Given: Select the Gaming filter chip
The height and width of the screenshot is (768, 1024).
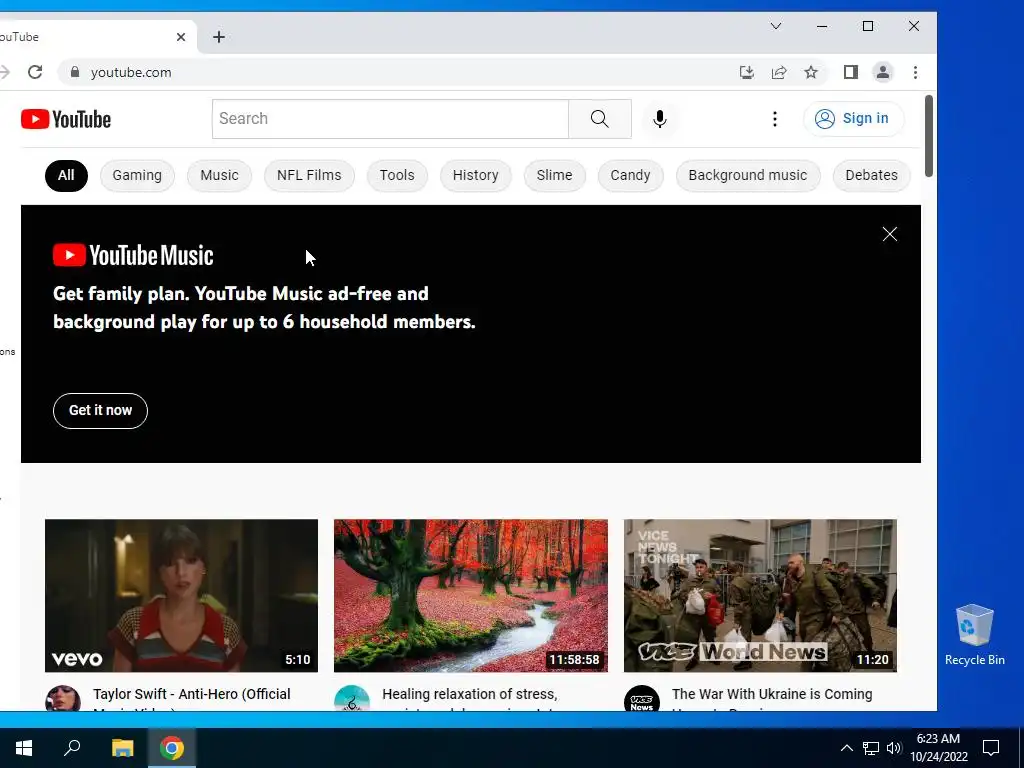Looking at the screenshot, I should click(x=137, y=176).
